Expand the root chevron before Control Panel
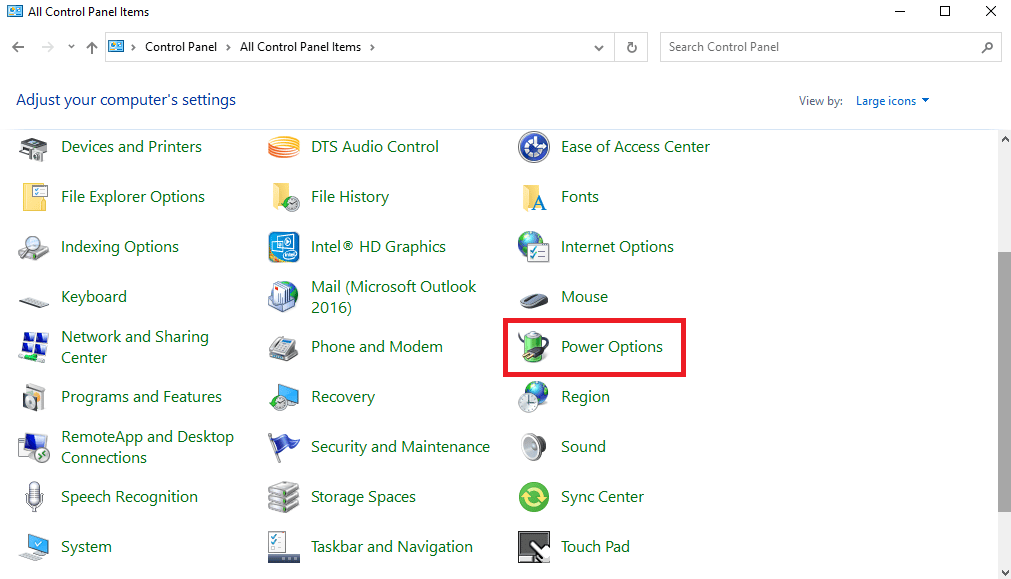The image size is (1011, 579). (x=133, y=47)
